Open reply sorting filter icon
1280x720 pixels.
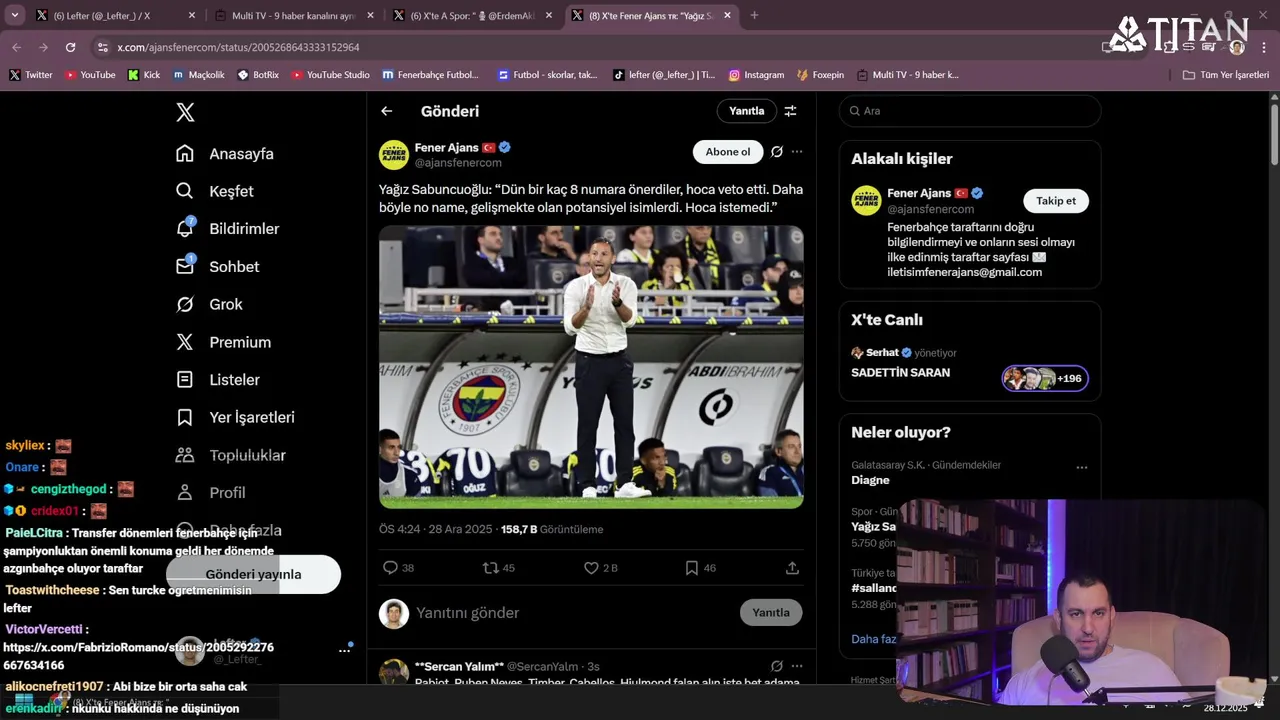[790, 111]
